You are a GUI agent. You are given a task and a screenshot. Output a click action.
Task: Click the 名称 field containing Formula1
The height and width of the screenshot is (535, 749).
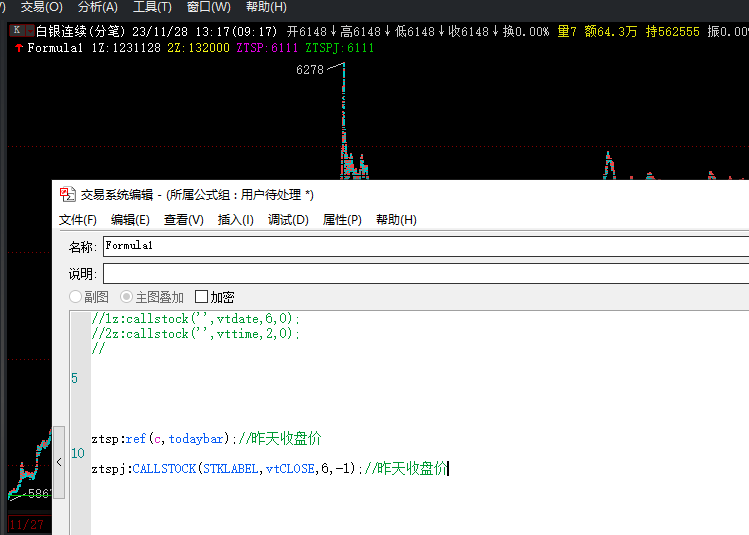point(426,246)
